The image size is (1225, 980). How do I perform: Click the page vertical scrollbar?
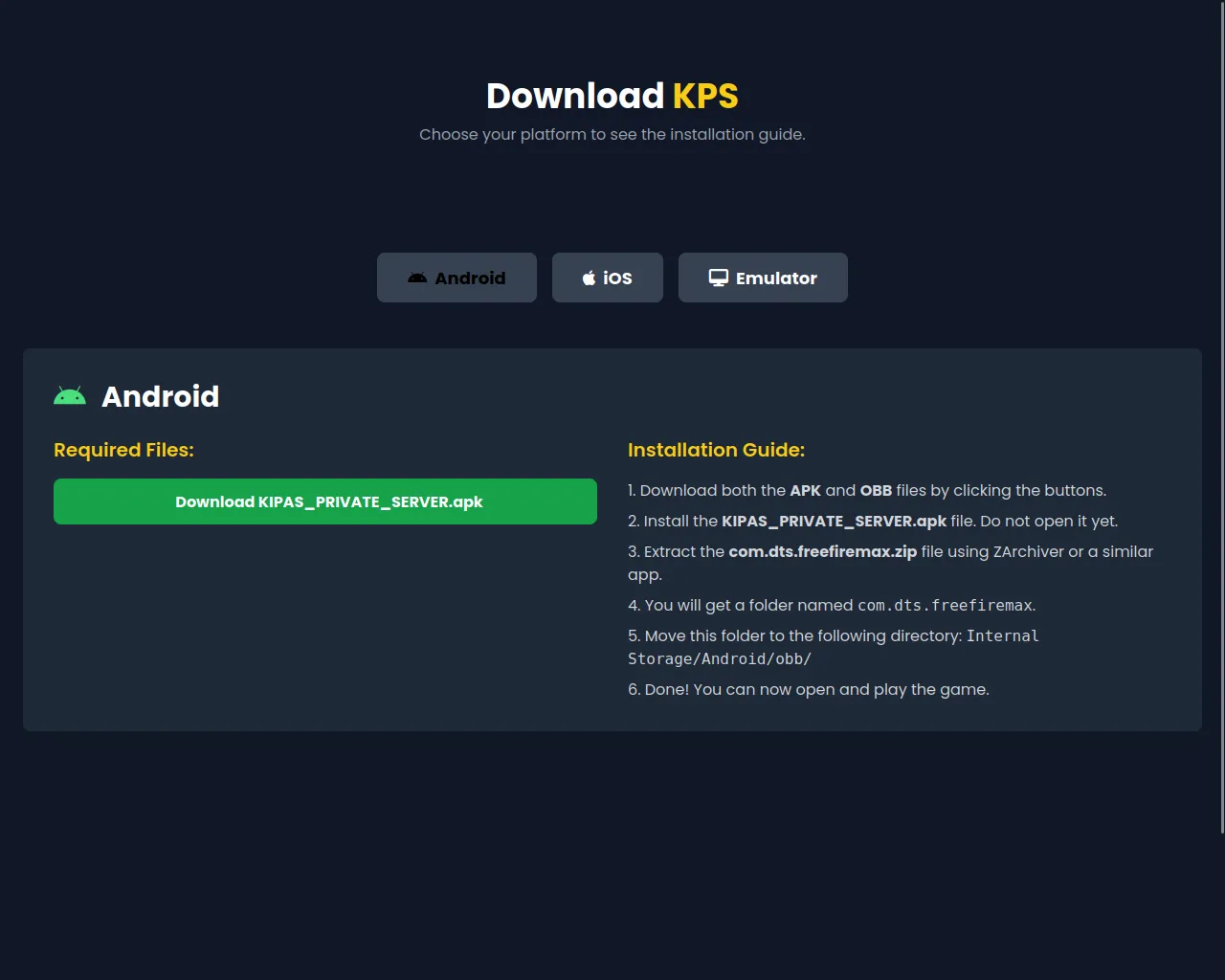pos(1220,417)
